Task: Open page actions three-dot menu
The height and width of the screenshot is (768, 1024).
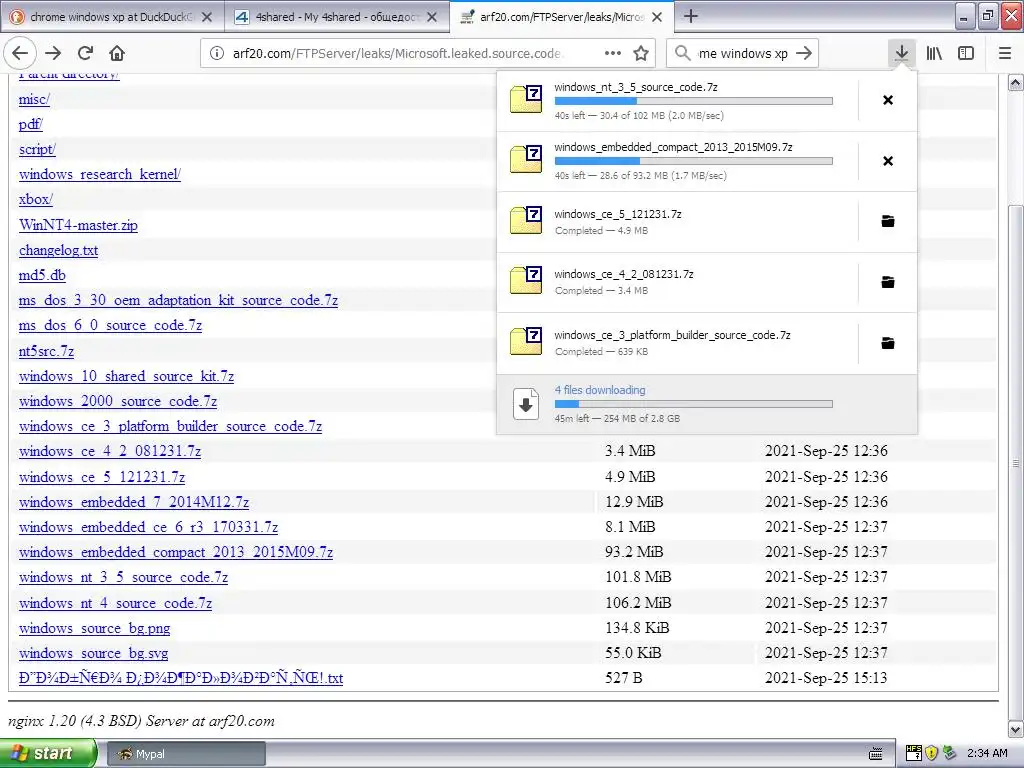Action: coord(613,54)
